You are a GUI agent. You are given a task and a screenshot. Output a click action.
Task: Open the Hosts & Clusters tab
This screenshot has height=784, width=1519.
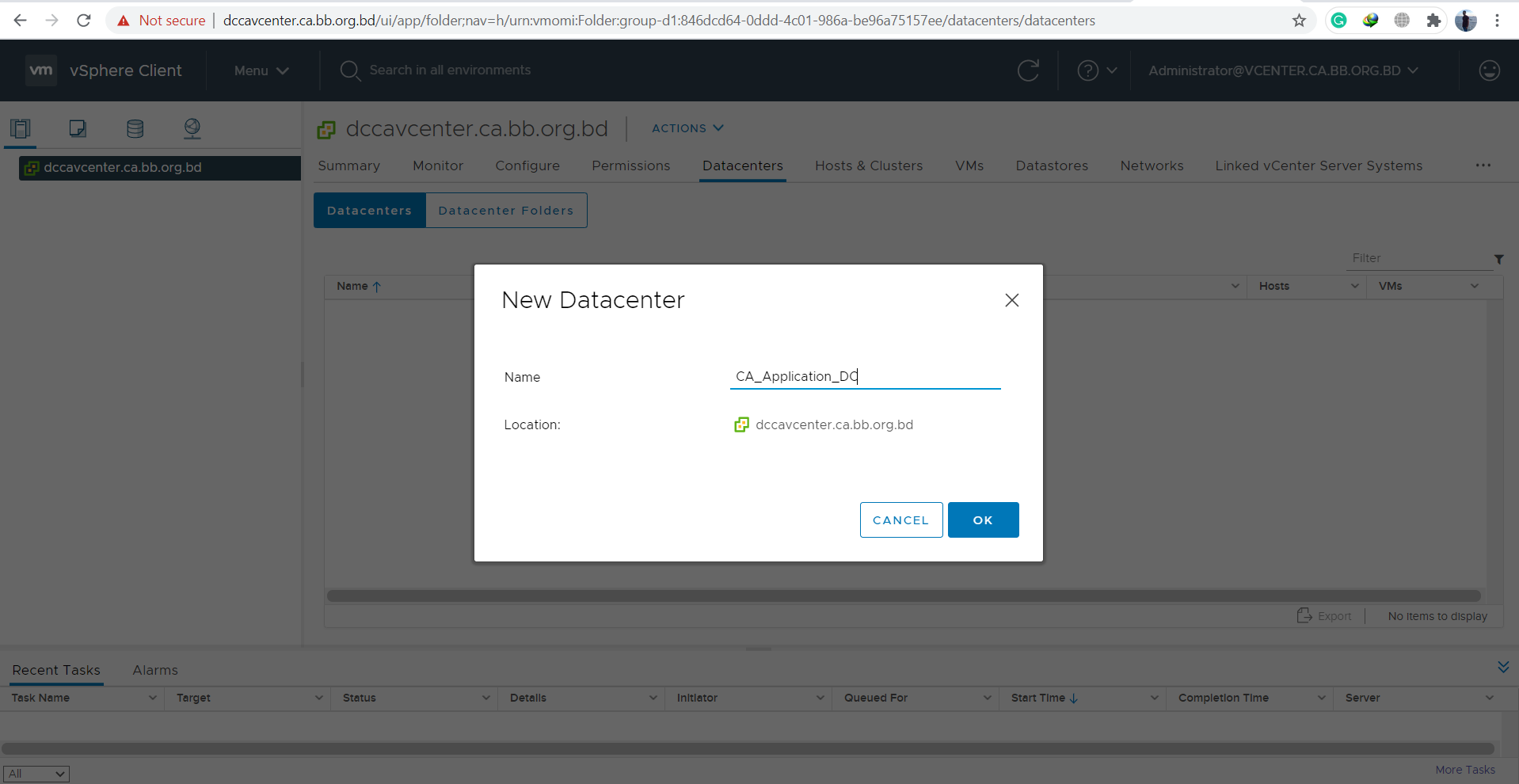tap(869, 166)
